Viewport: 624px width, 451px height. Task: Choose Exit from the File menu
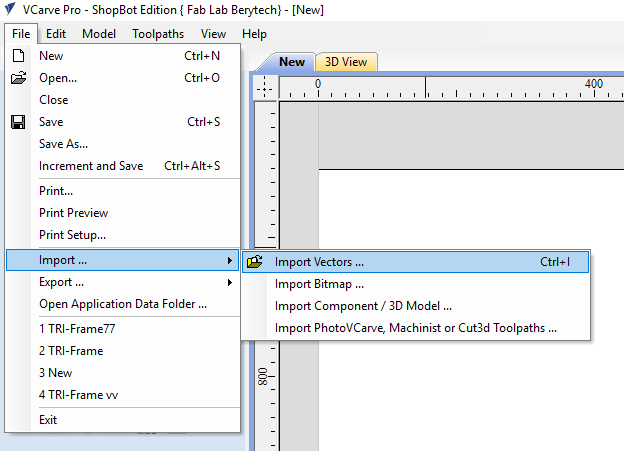tap(123, 420)
